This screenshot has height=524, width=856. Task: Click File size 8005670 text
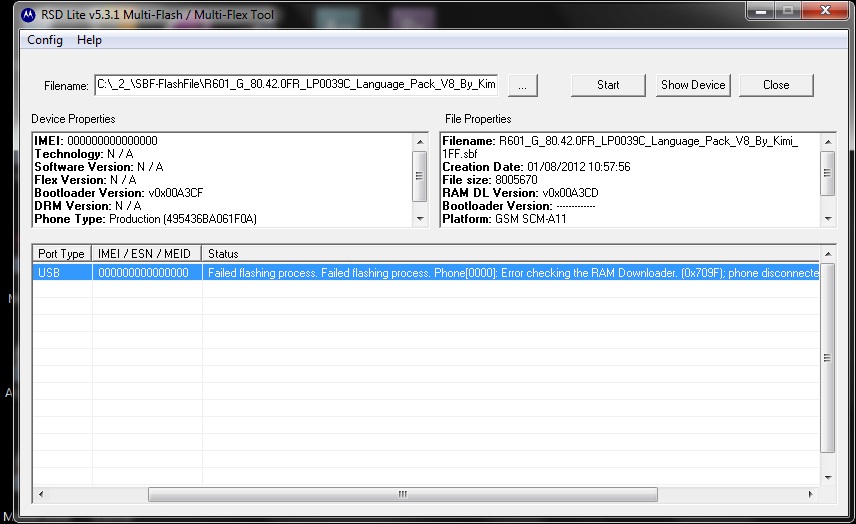pos(490,180)
